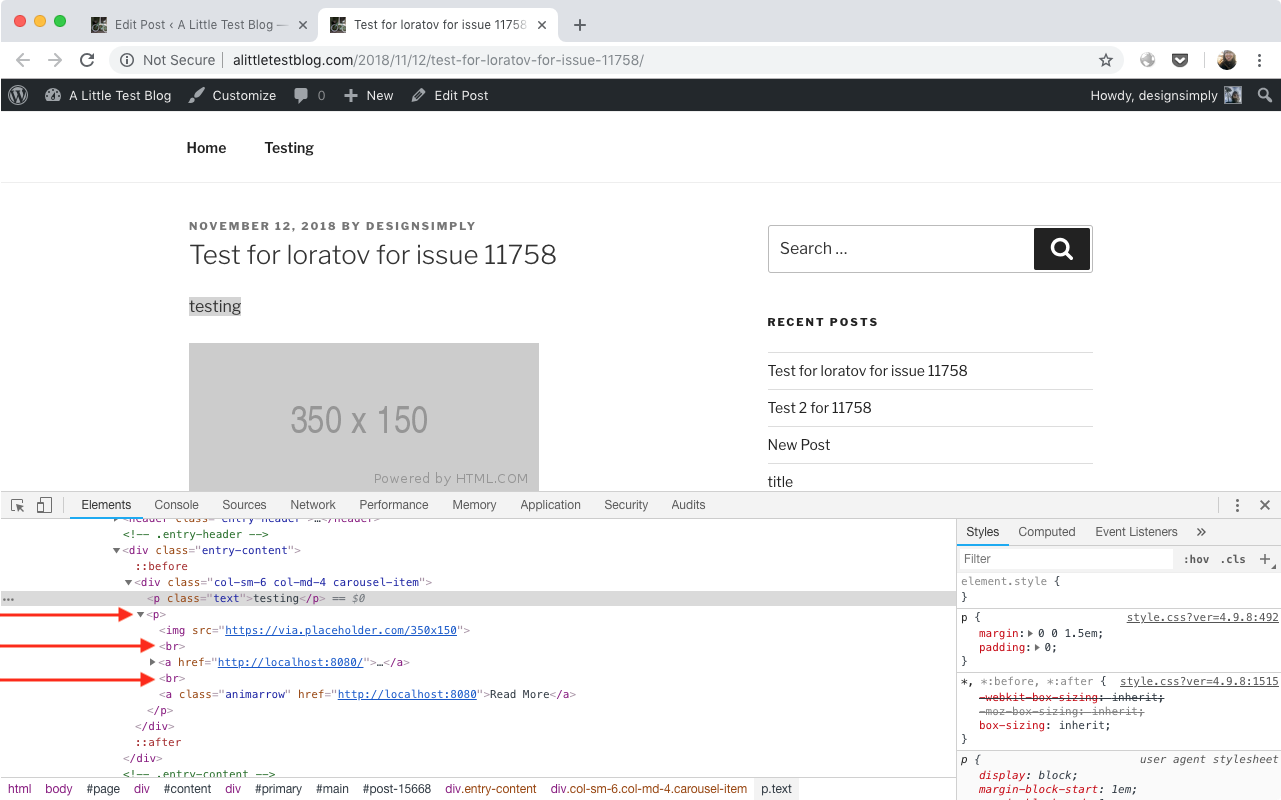Switch to the Security tab
This screenshot has height=800, width=1281.
click(x=626, y=505)
